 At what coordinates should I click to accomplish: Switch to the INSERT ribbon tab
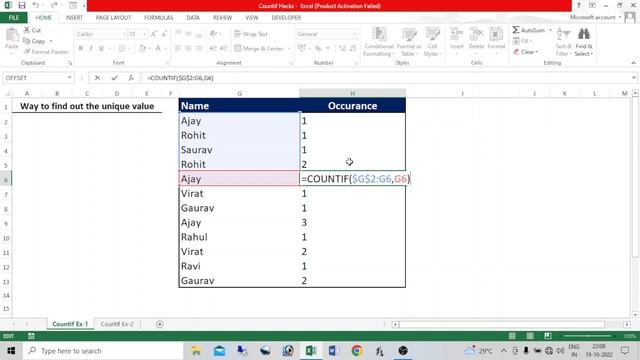click(74, 18)
